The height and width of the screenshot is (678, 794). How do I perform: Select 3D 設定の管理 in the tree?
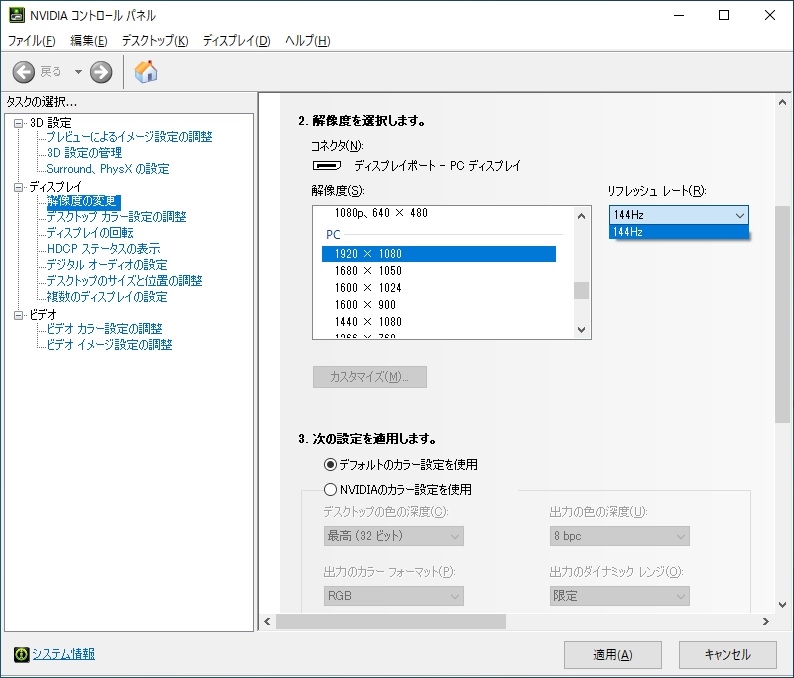[x=84, y=153]
